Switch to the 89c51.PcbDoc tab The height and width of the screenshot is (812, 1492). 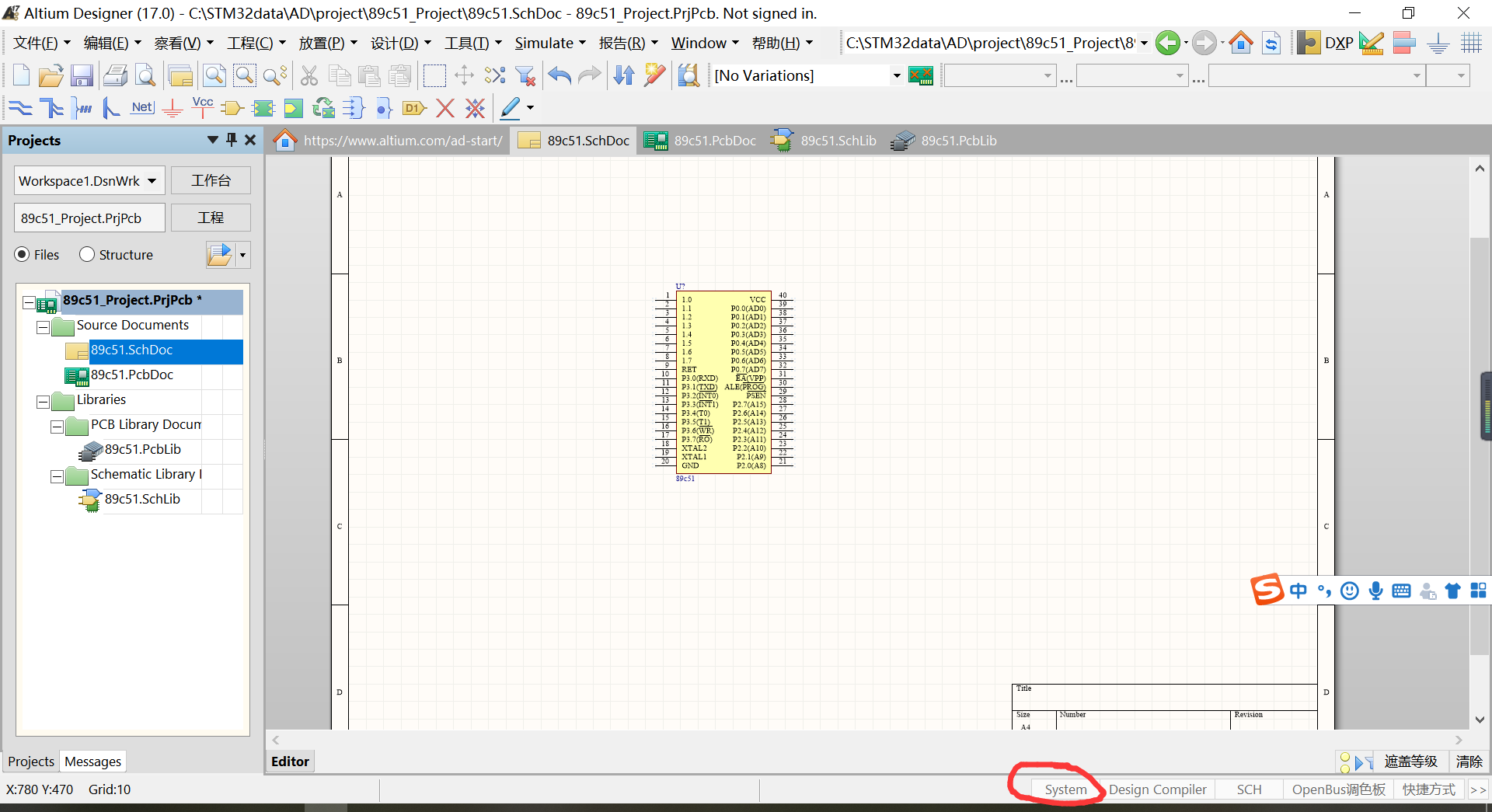click(x=699, y=141)
